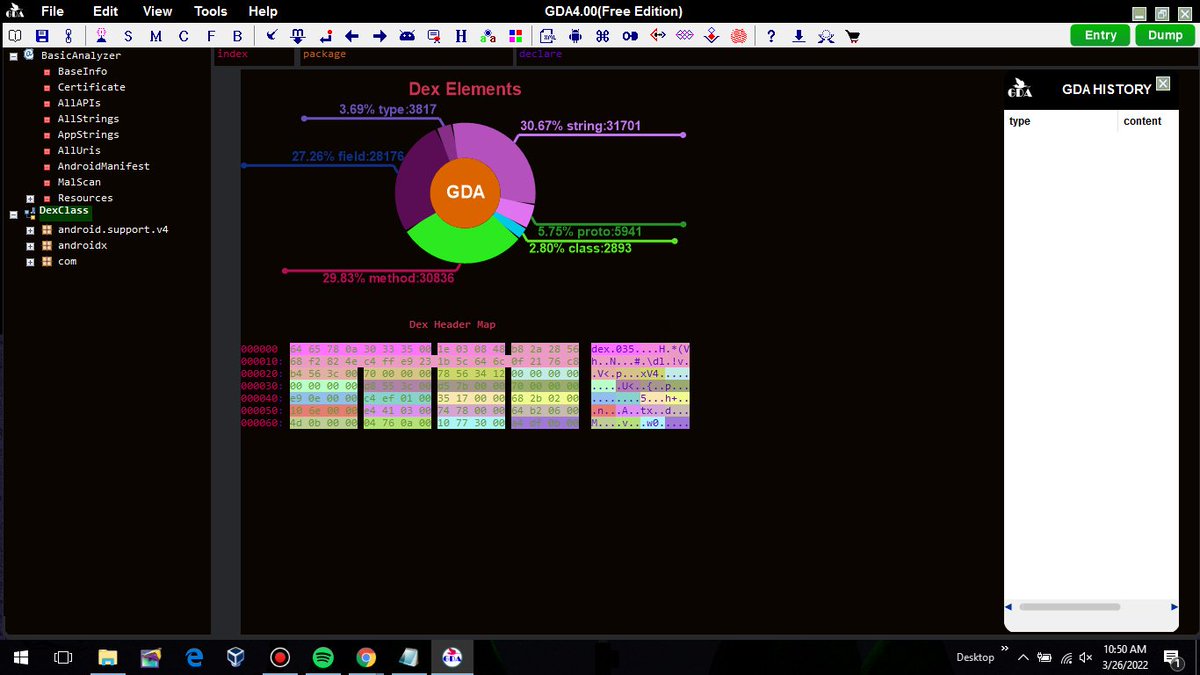Image resolution: width=1200 pixels, height=675 pixels.
Task: Select AppStrings in the tree
Action: click(x=88, y=135)
